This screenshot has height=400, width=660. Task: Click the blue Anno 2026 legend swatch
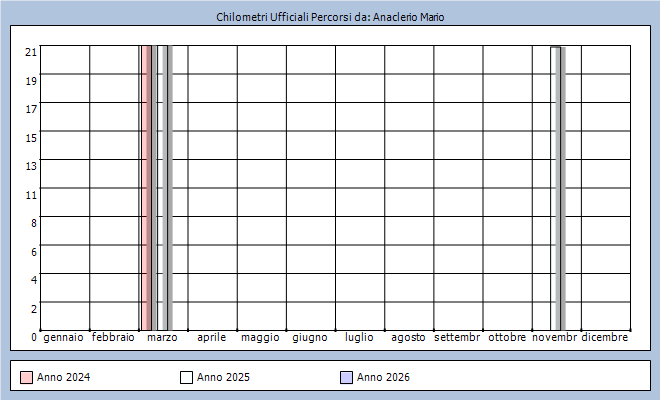pos(347,377)
